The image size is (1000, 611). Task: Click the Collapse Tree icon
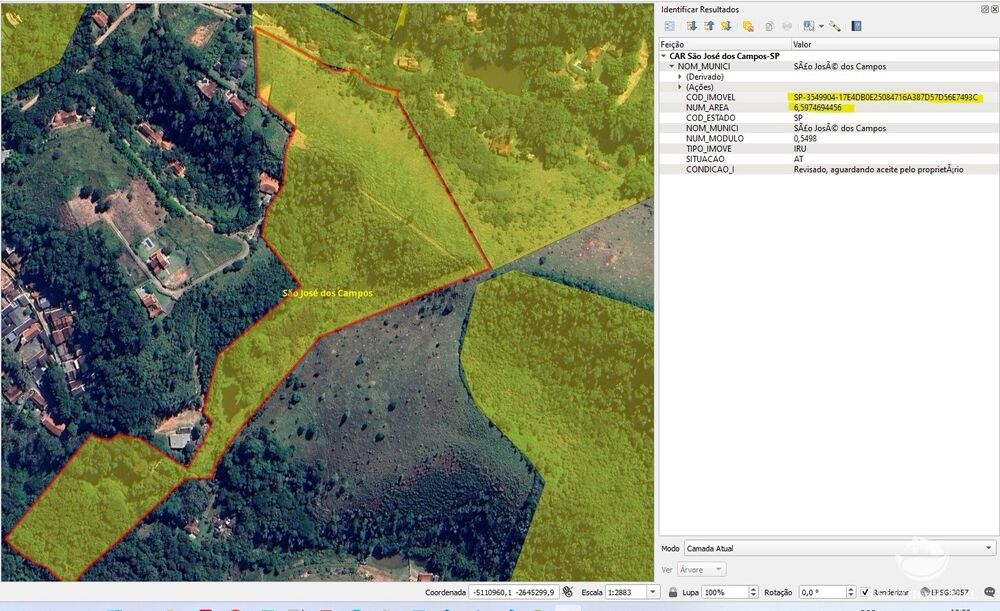pyautogui.click(x=709, y=26)
